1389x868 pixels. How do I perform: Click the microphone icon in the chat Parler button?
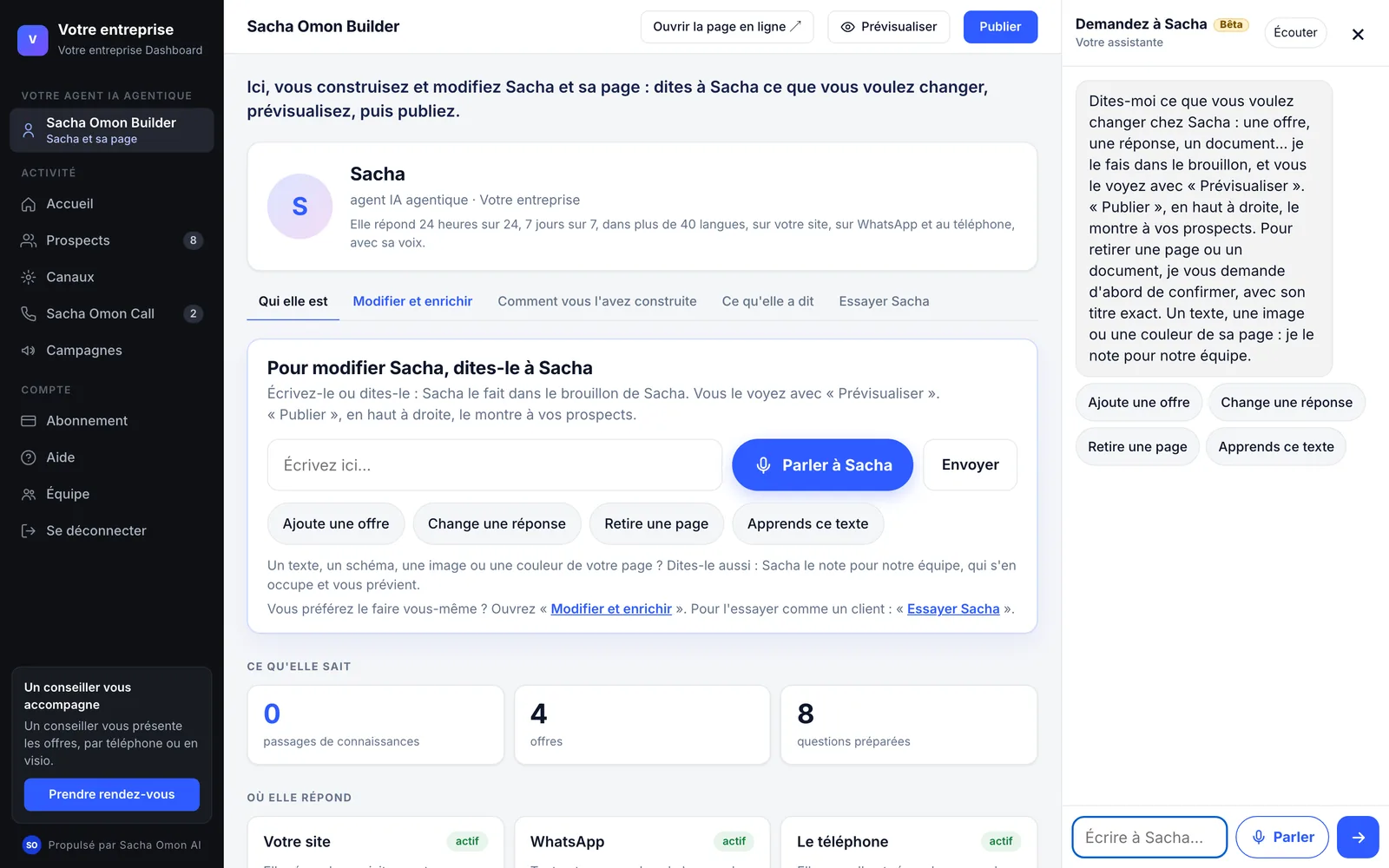coord(1259,837)
